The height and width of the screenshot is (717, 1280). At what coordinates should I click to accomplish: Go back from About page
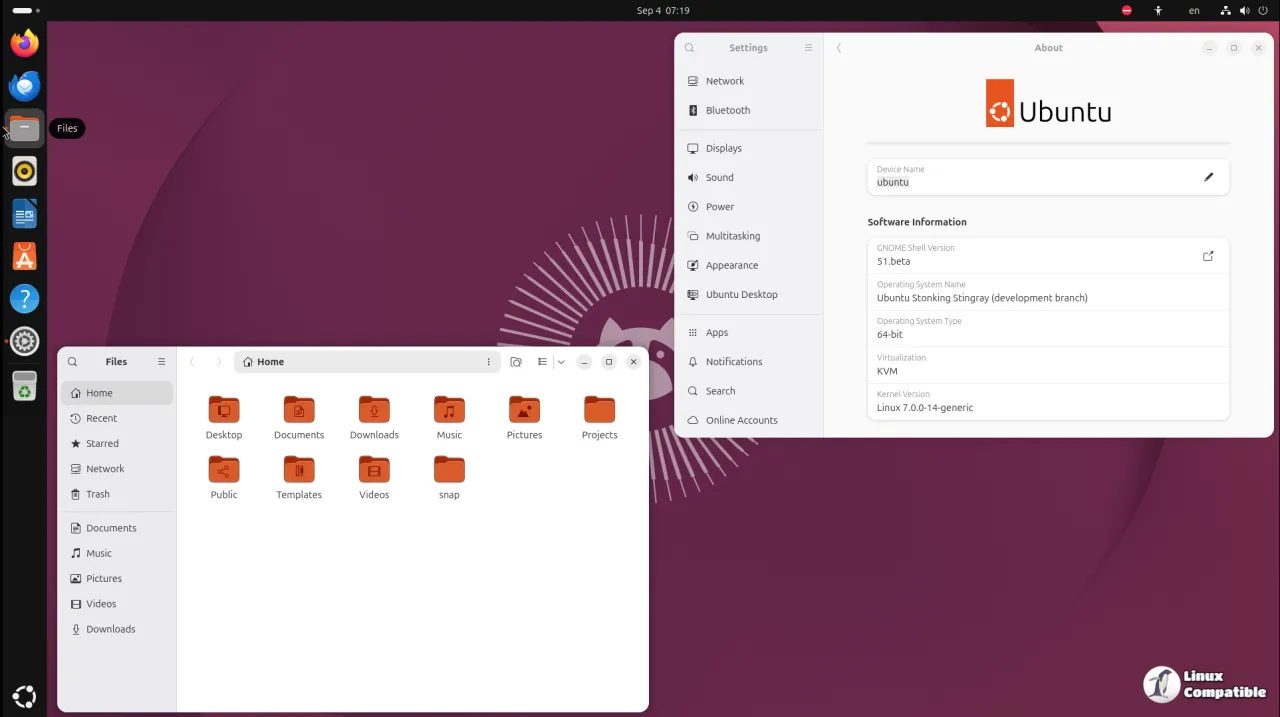(839, 48)
